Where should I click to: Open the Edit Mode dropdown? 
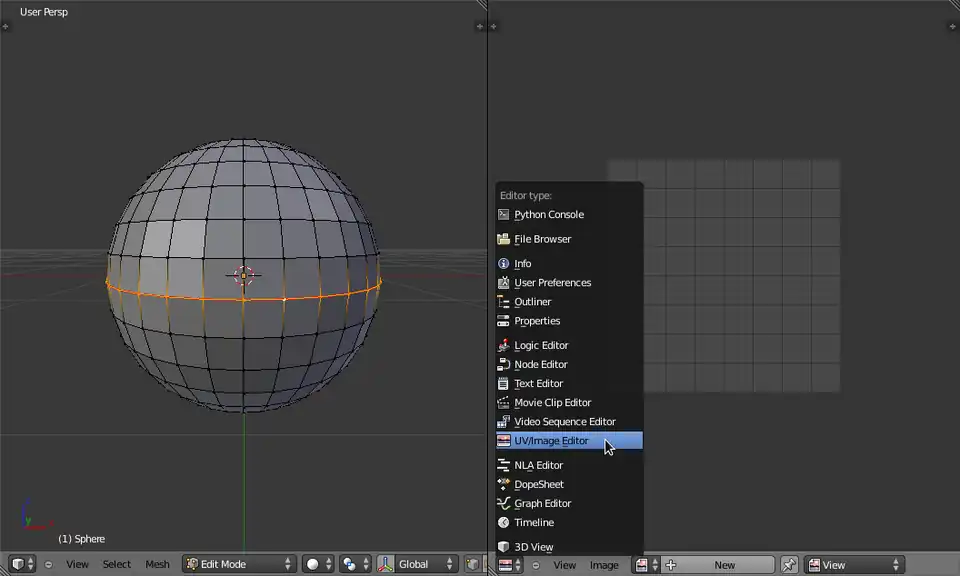(239, 565)
